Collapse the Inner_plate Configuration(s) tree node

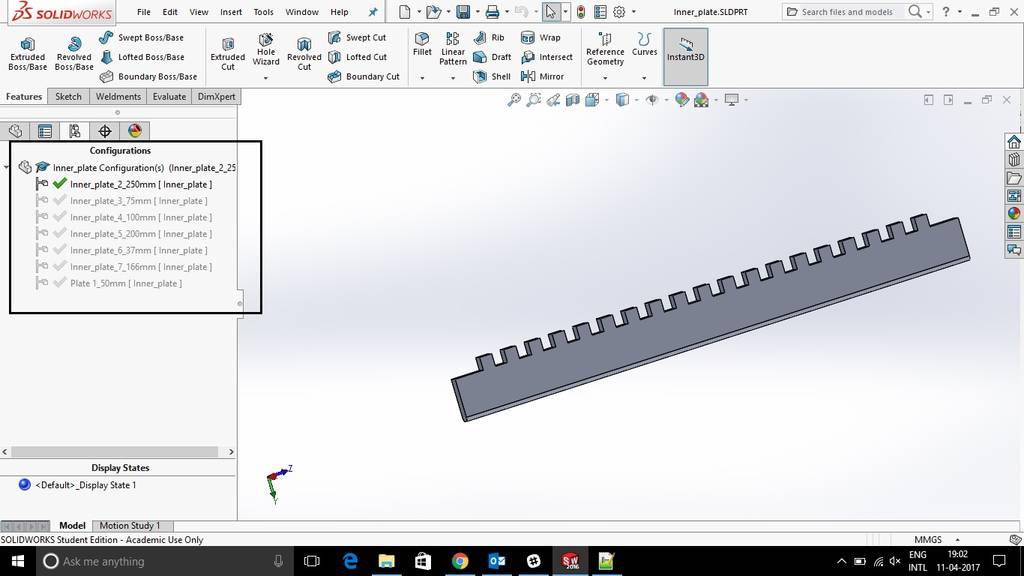[x=6, y=168]
